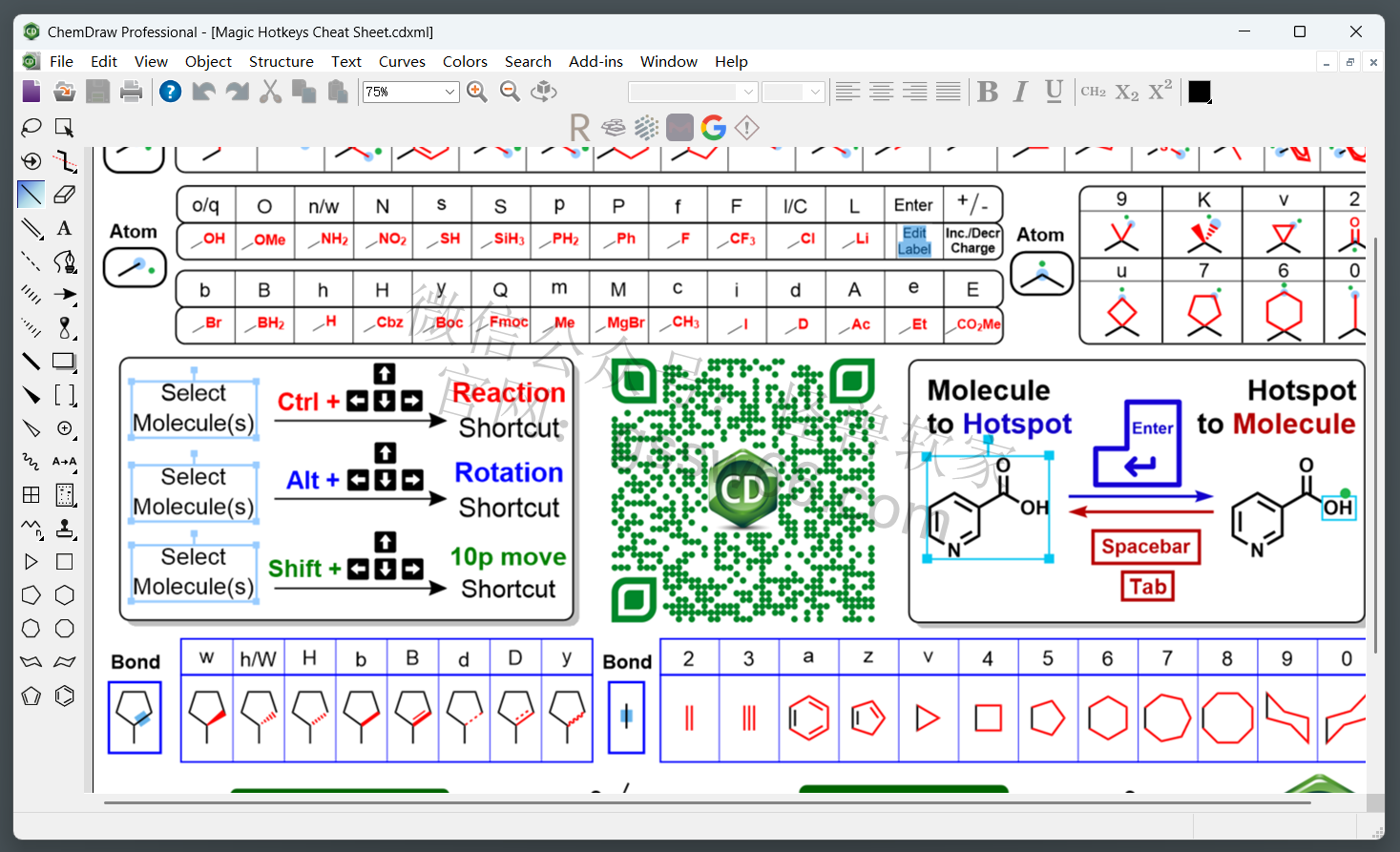1400x852 pixels.
Task: Pick the Wavy Bond tool
Action: coord(31,462)
